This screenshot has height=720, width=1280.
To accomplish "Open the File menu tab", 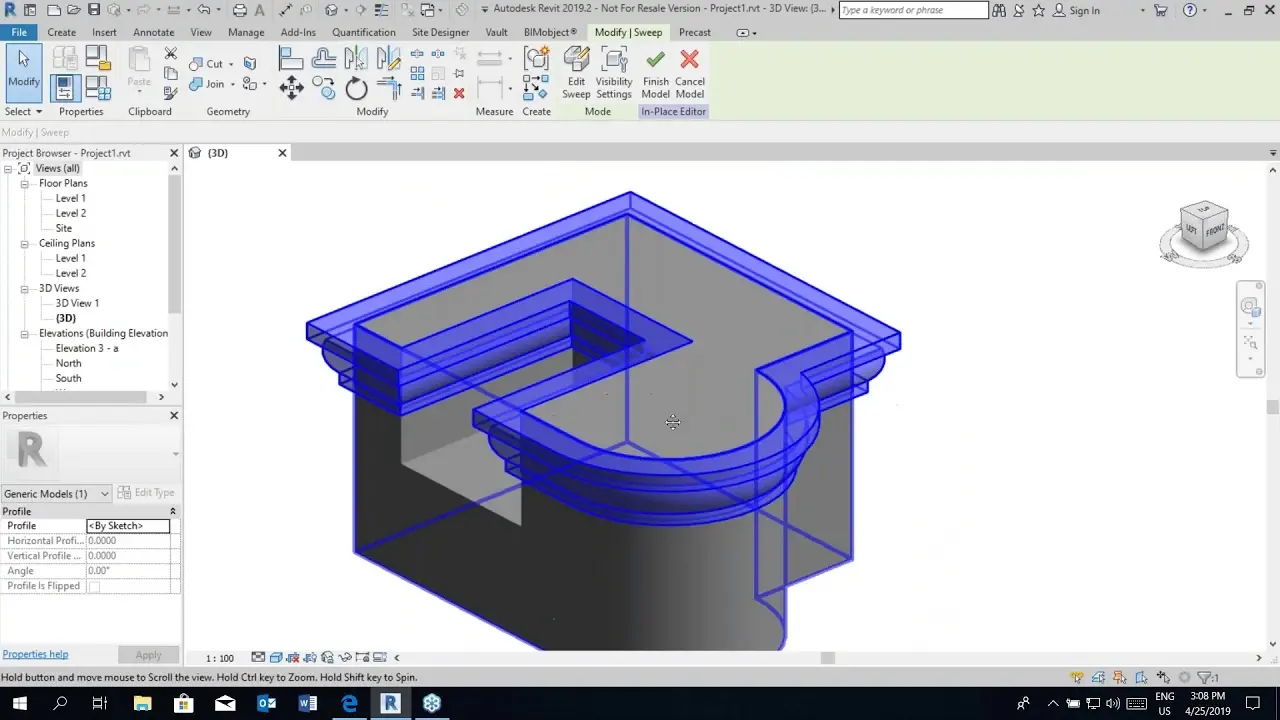I will pyautogui.click(x=19, y=32).
